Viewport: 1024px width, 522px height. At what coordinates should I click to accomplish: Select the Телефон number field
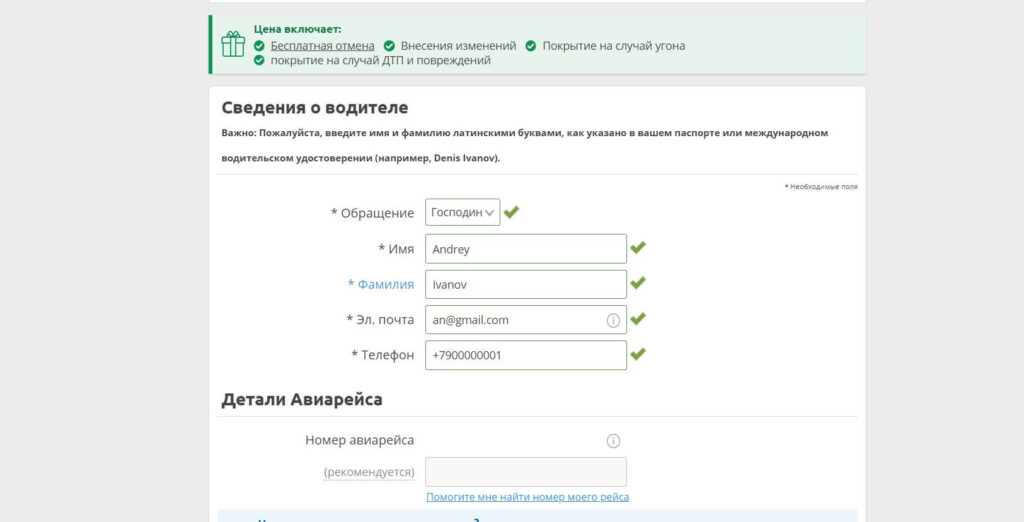[525, 355]
